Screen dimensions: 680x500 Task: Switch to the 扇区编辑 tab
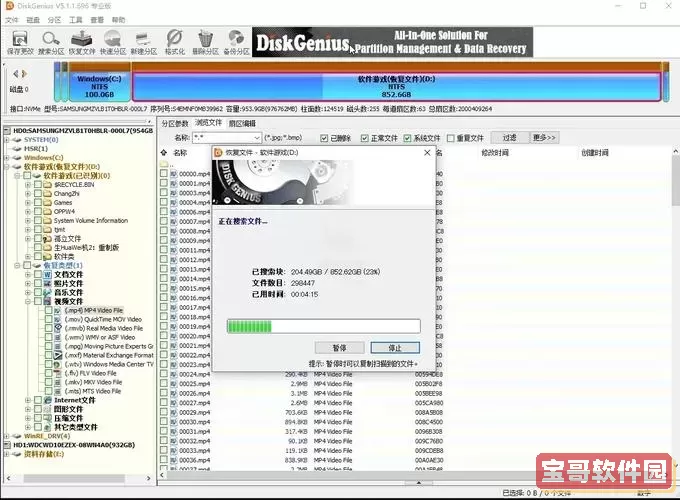tap(242, 124)
